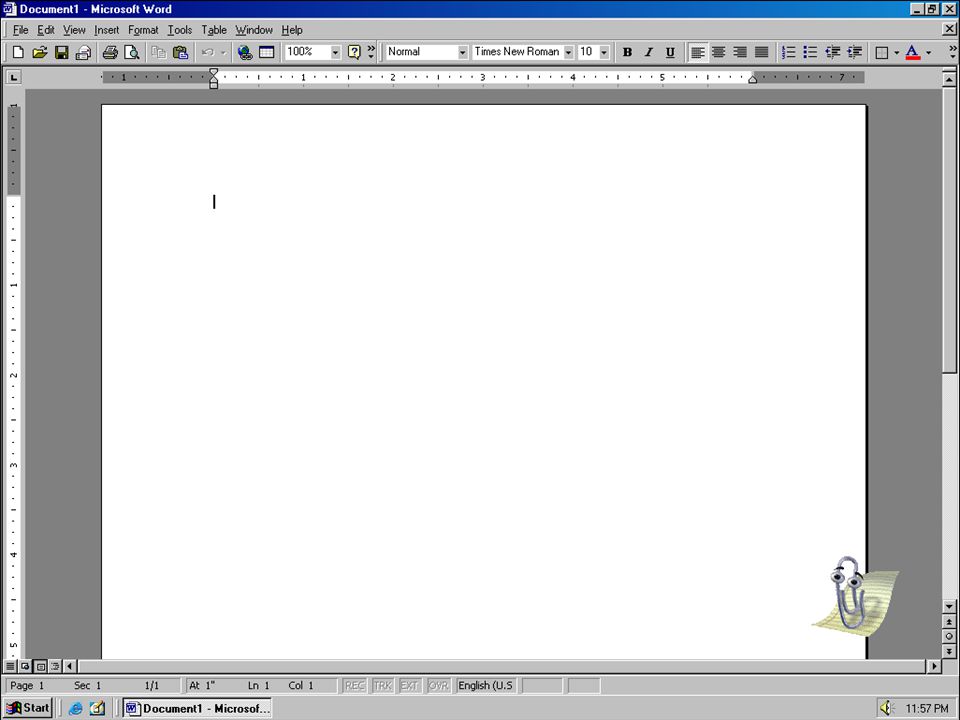
Task: Set Center alignment
Action: pyautogui.click(x=719, y=52)
